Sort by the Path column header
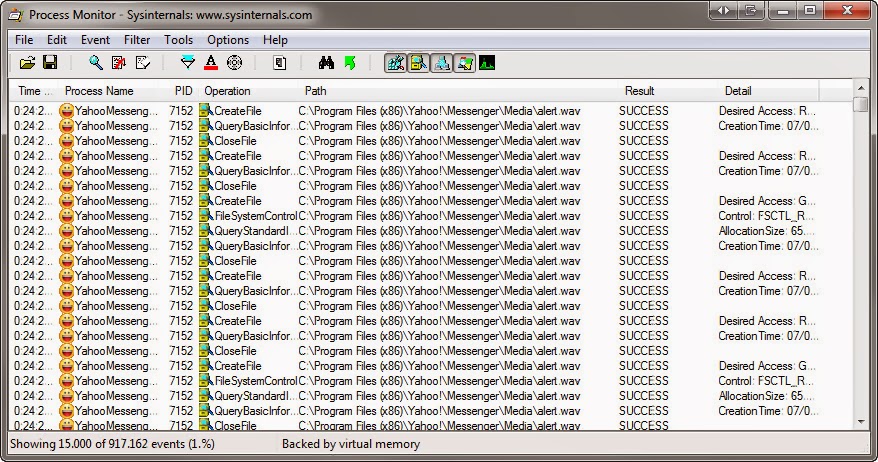The width and height of the screenshot is (878, 462). [x=458, y=91]
